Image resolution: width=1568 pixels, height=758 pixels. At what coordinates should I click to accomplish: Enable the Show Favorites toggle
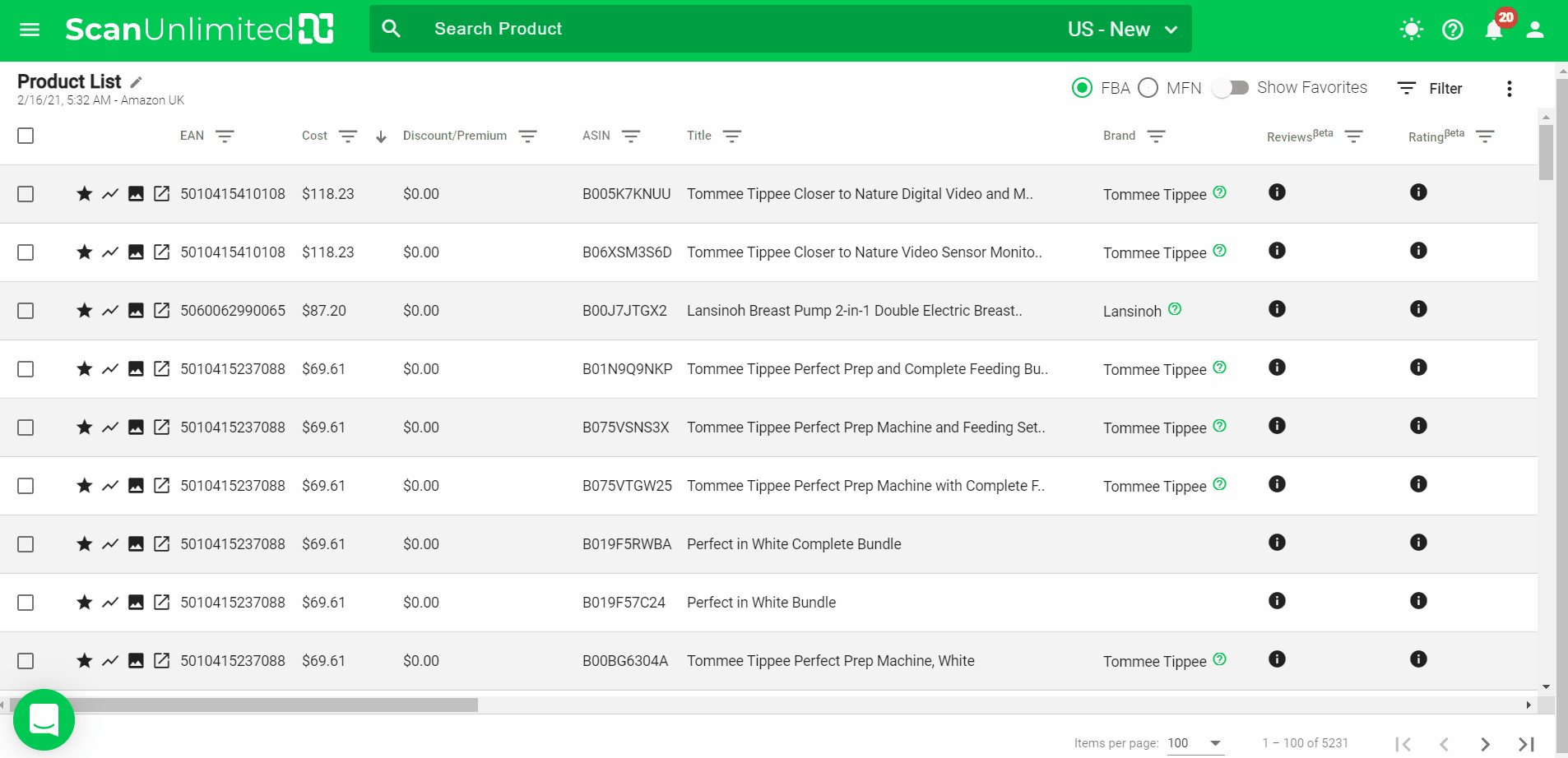click(x=1231, y=88)
